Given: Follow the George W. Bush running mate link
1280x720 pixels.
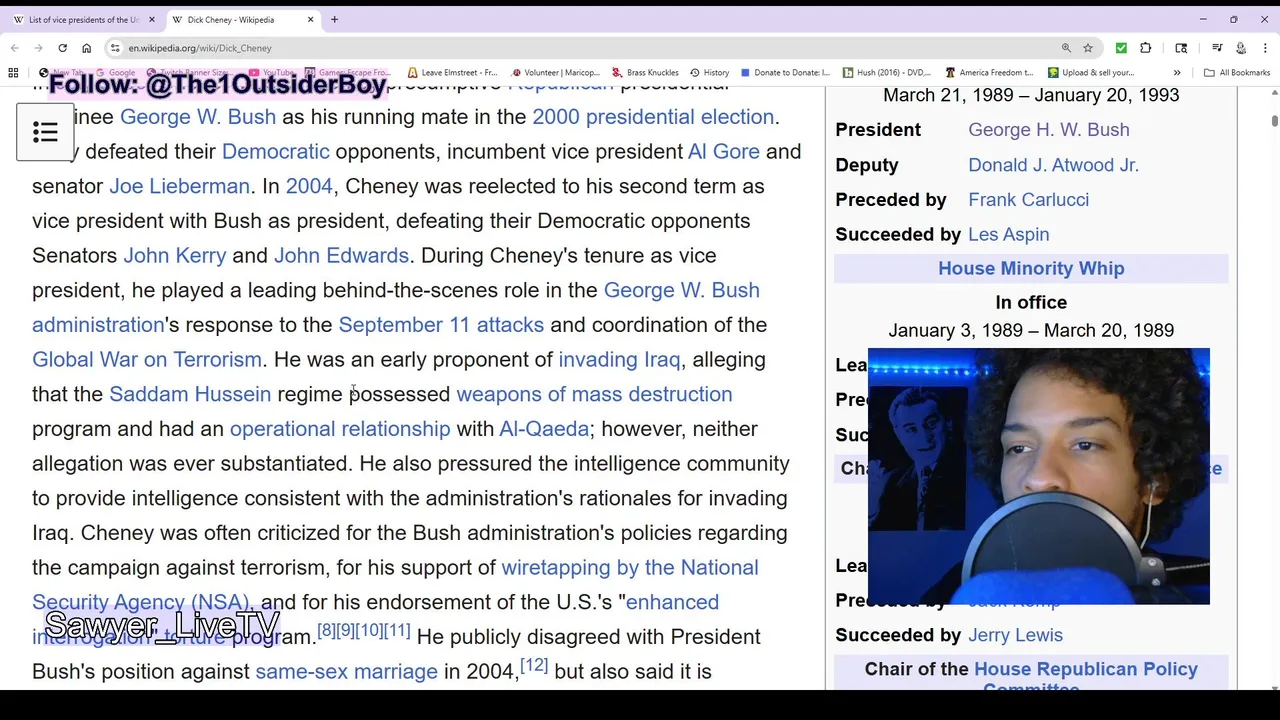Looking at the screenshot, I should pos(198,117).
